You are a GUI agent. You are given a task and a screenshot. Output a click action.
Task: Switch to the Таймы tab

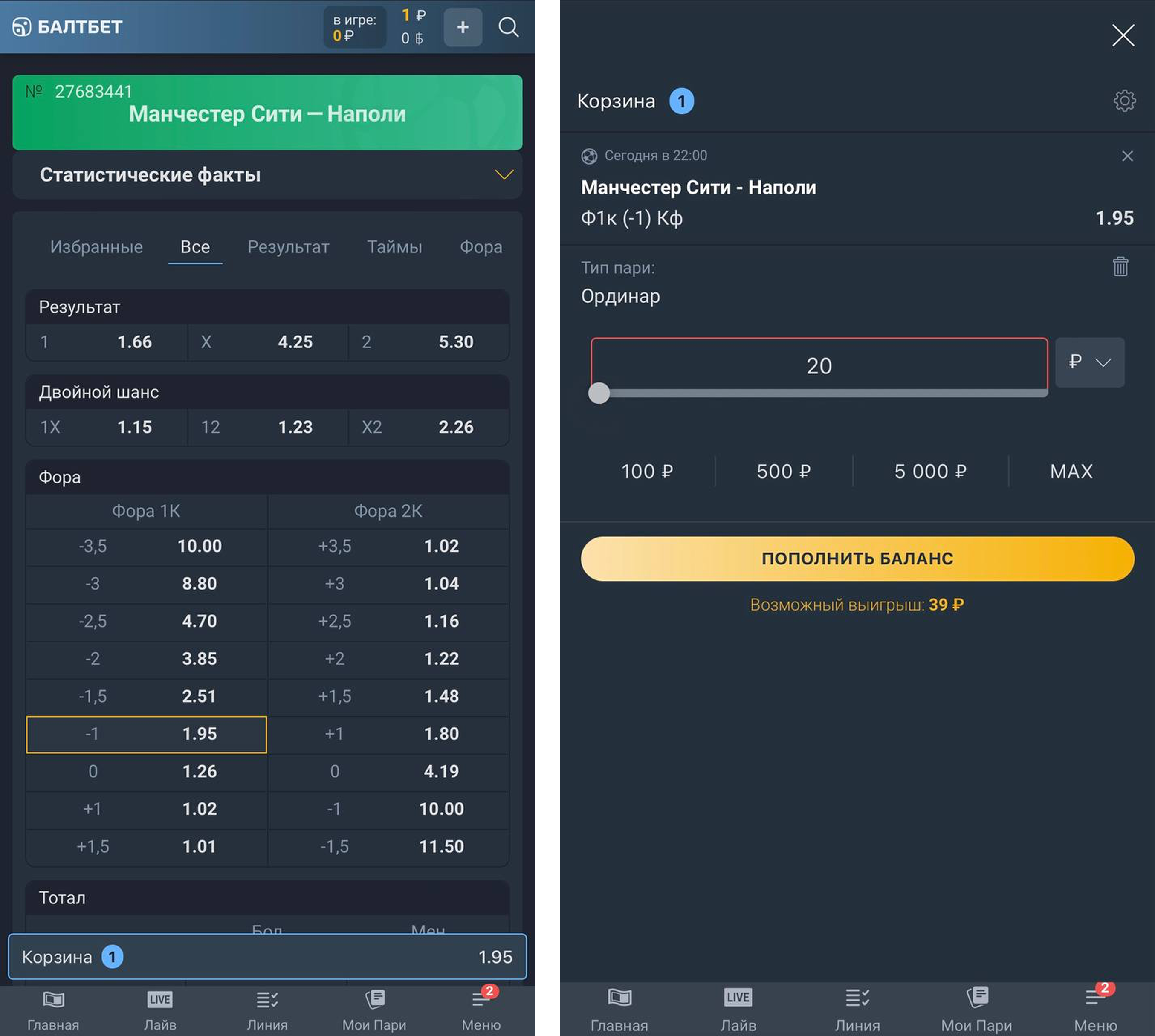(x=394, y=247)
